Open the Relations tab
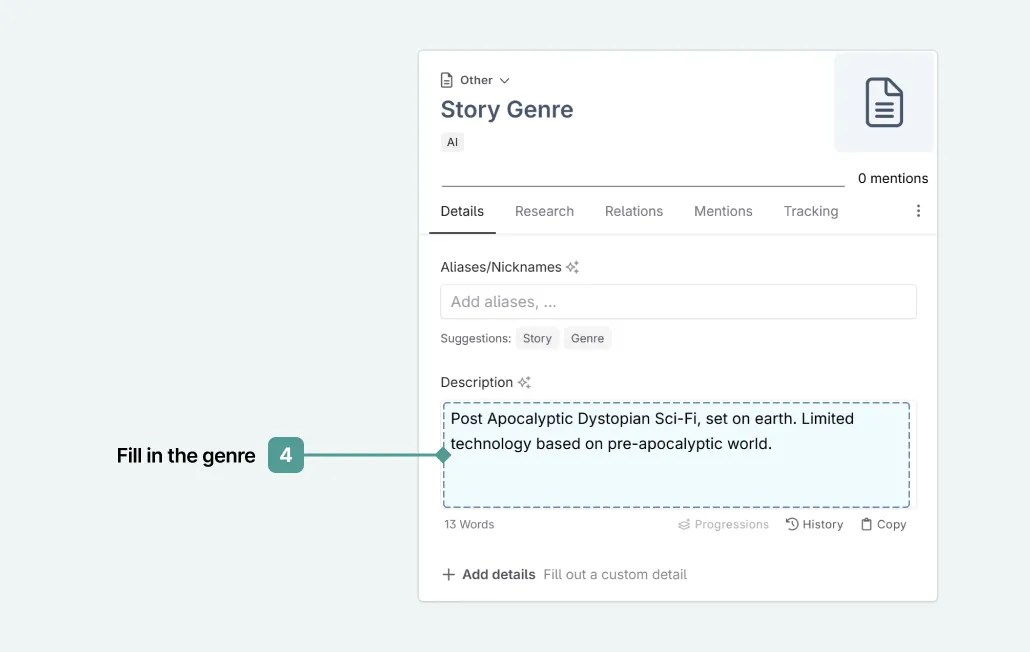This screenshot has width=1030, height=652. click(x=634, y=211)
